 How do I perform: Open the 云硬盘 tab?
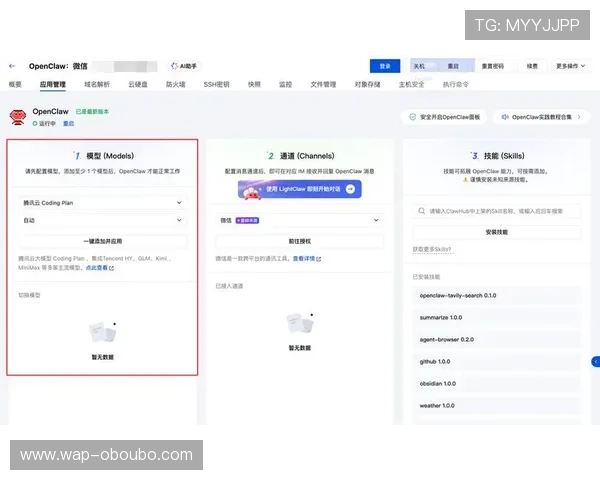[x=138, y=84]
